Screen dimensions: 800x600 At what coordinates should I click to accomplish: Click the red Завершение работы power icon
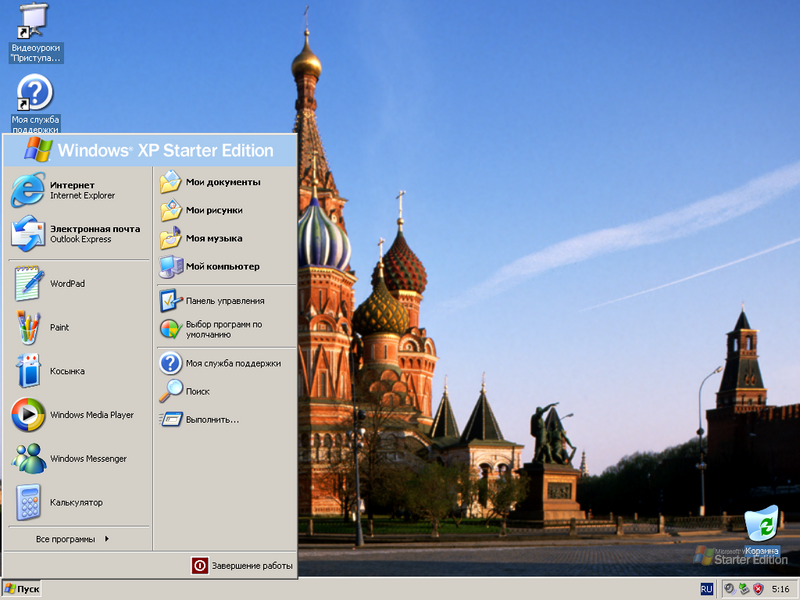[200, 565]
